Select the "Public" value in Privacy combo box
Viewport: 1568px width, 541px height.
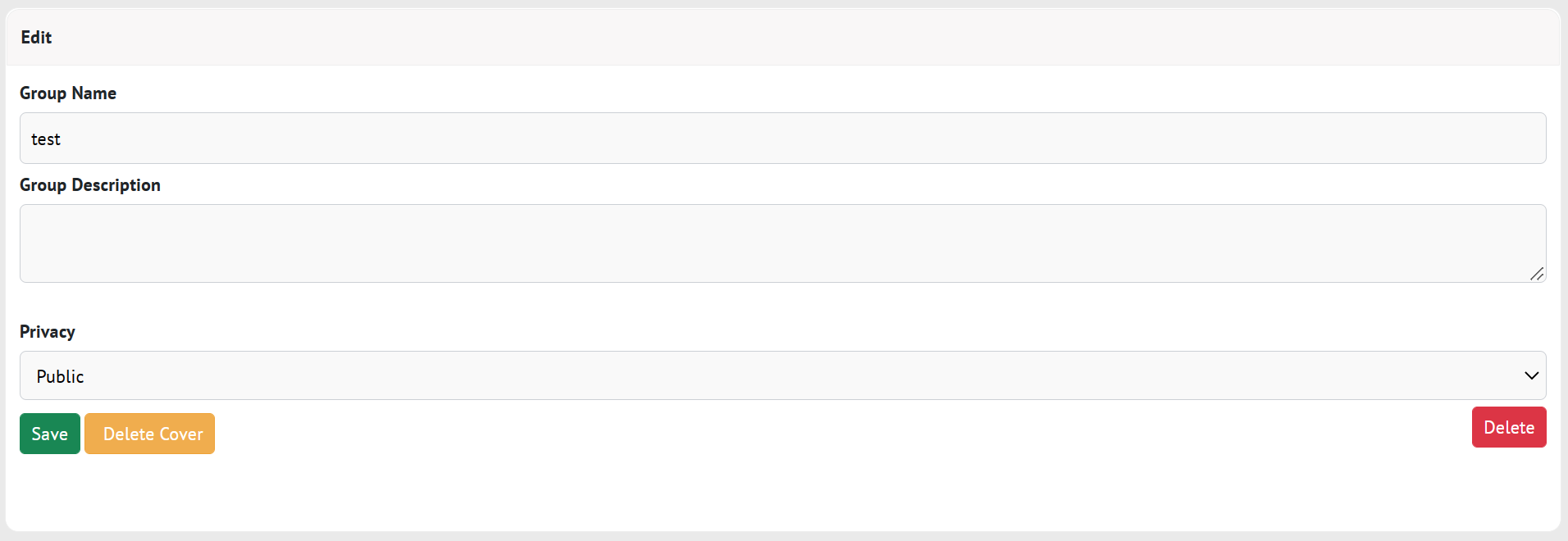(x=61, y=377)
